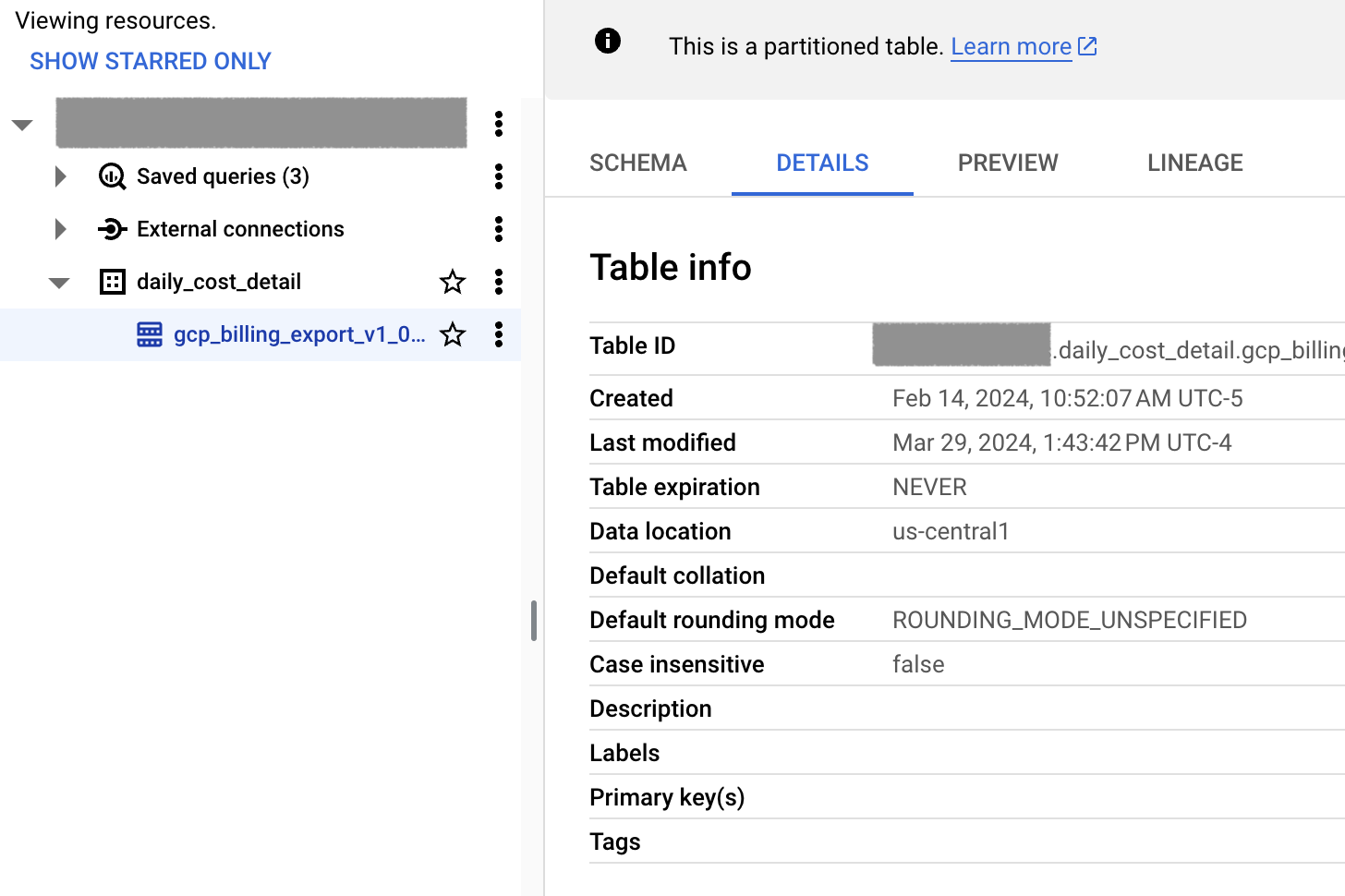1345x896 pixels.
Task: Click the External connections icon
Action: tap(112, 229)
